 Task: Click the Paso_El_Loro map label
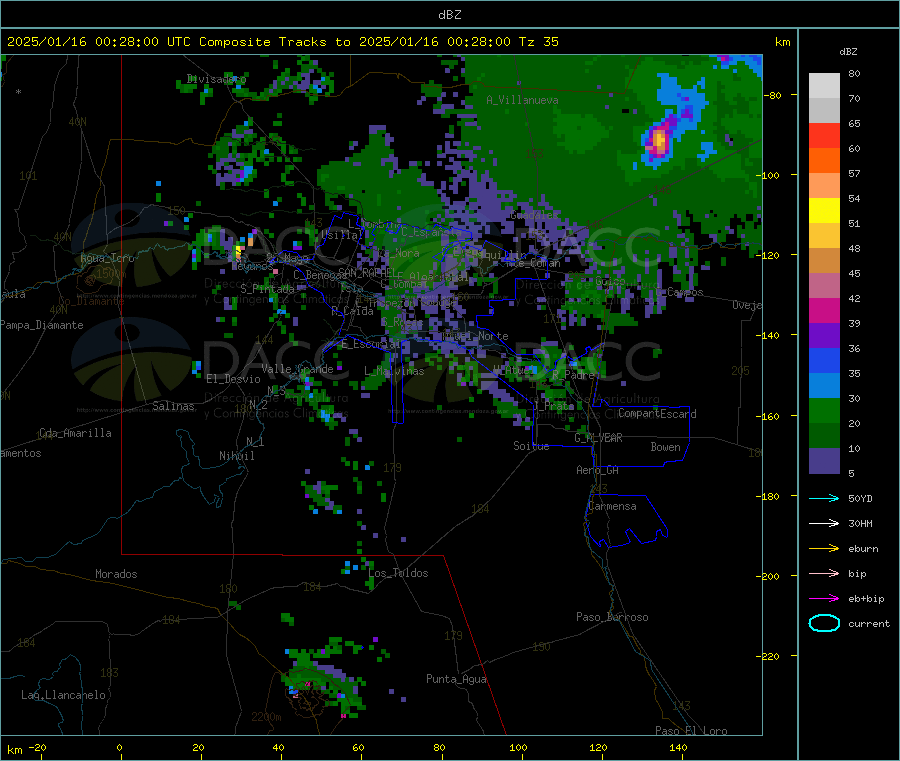[691, 731]
